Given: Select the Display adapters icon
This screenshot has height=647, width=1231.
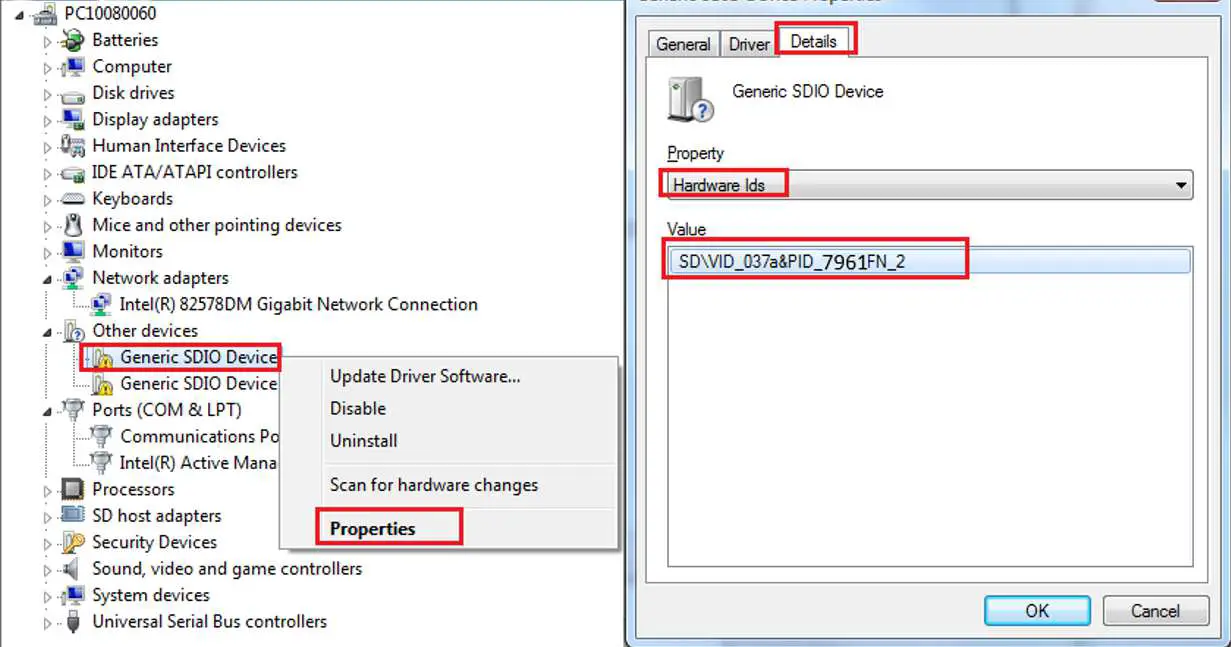Looking at the screenshot, I should [x=73, y=119].
